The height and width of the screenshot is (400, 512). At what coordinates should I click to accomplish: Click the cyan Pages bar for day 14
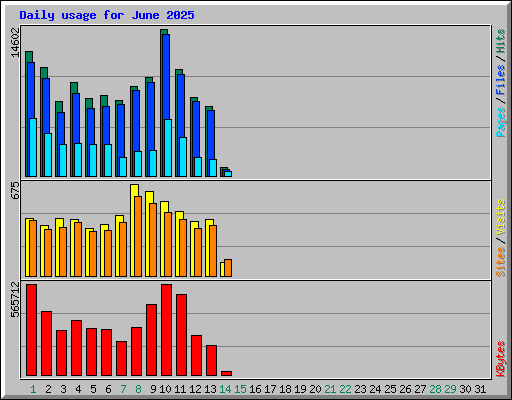click(x=228, y=174)
